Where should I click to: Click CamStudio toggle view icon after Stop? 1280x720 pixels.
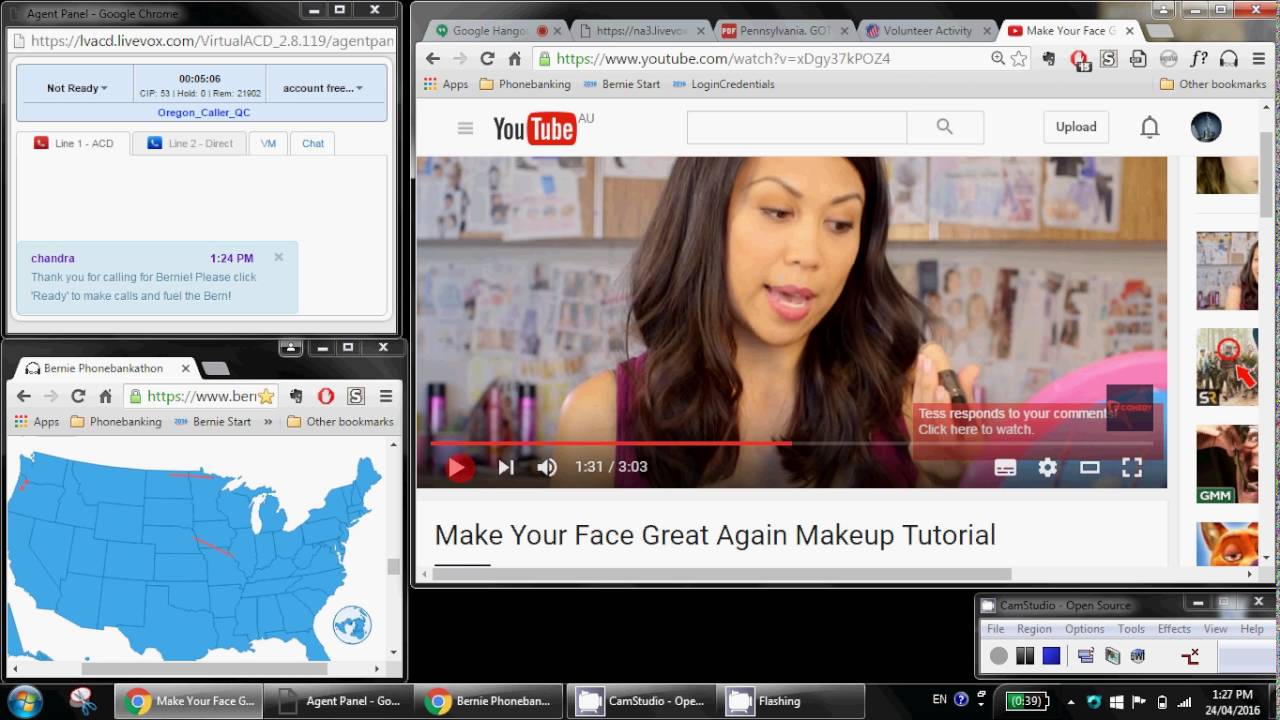1086,656
